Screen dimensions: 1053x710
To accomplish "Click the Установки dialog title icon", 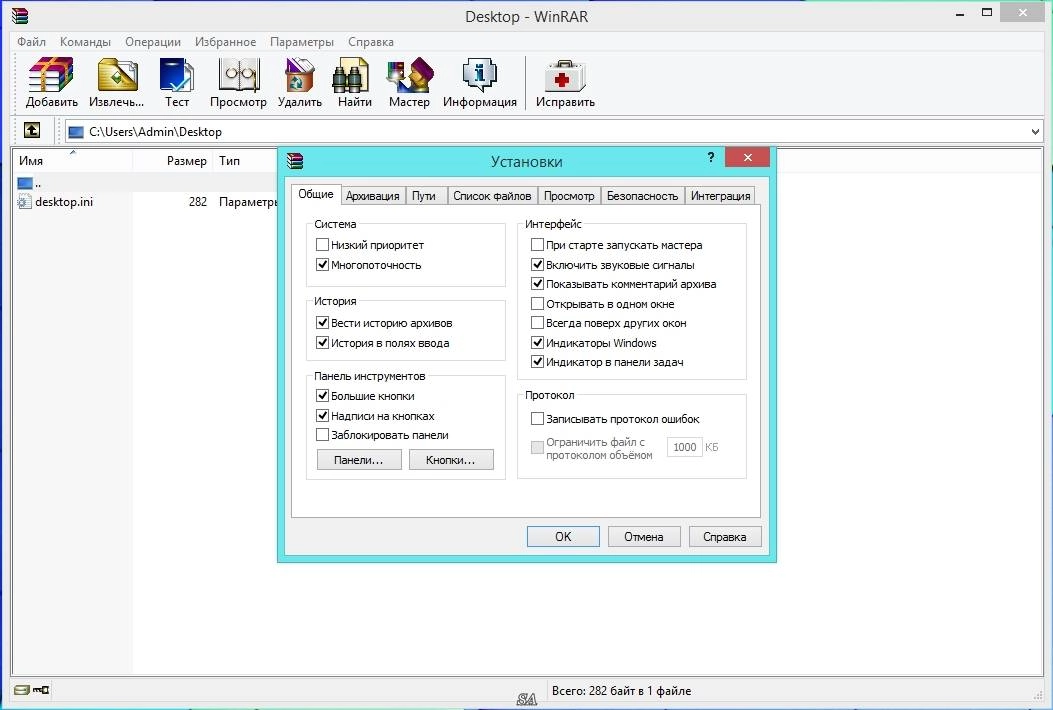I will tap(295, 161).
